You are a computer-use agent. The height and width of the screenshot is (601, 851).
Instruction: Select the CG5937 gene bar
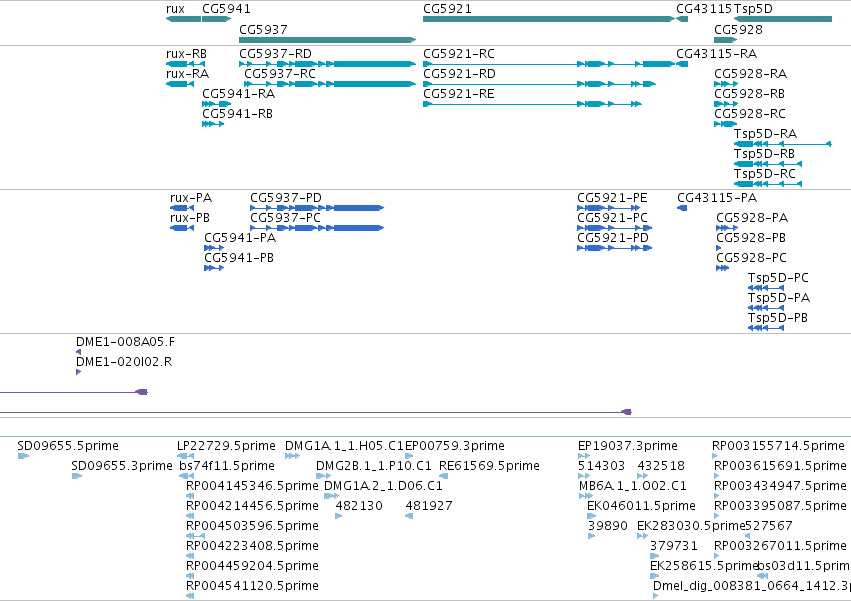tap(327, 40)
